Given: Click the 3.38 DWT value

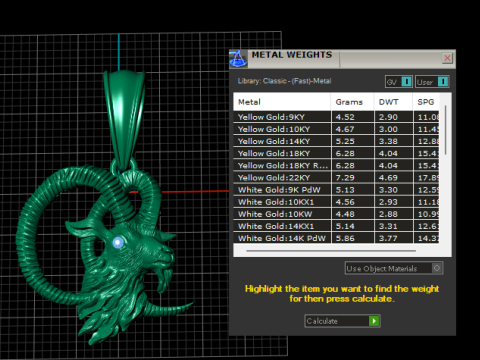Looking at the screenshot, I should pyautogui.click(x=388, y=141).
